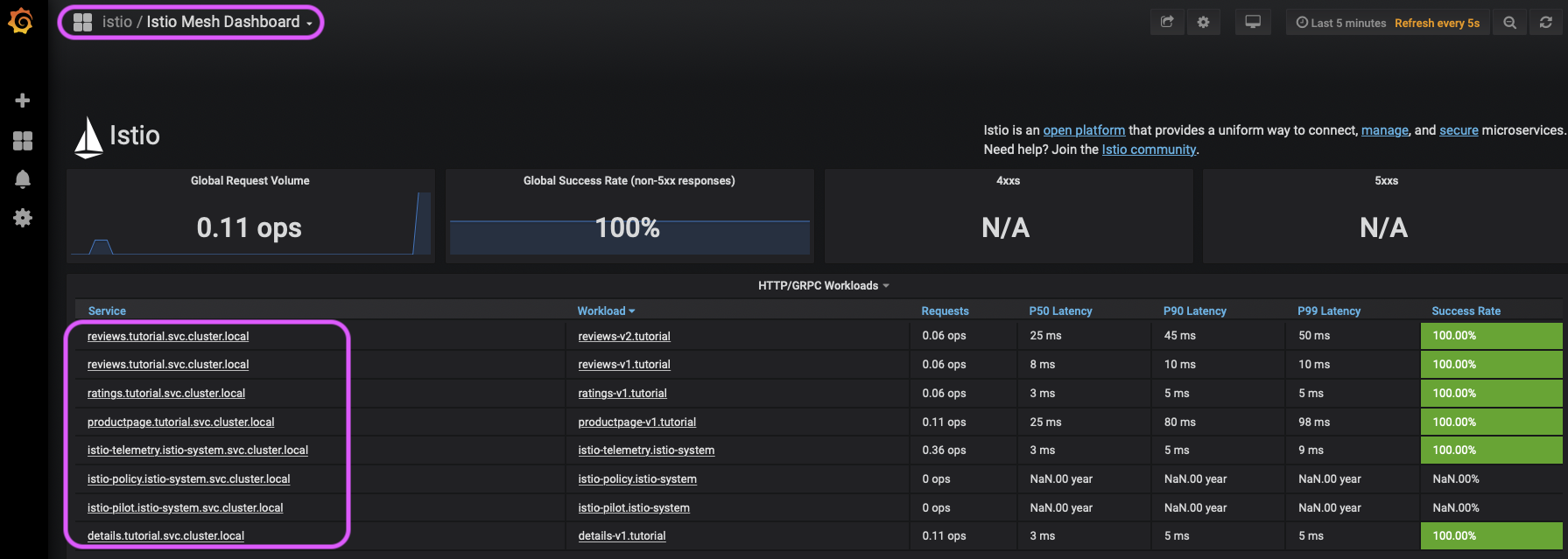Click the share dashboard icon
The image size is (1568, 559).
[1167, 23]
